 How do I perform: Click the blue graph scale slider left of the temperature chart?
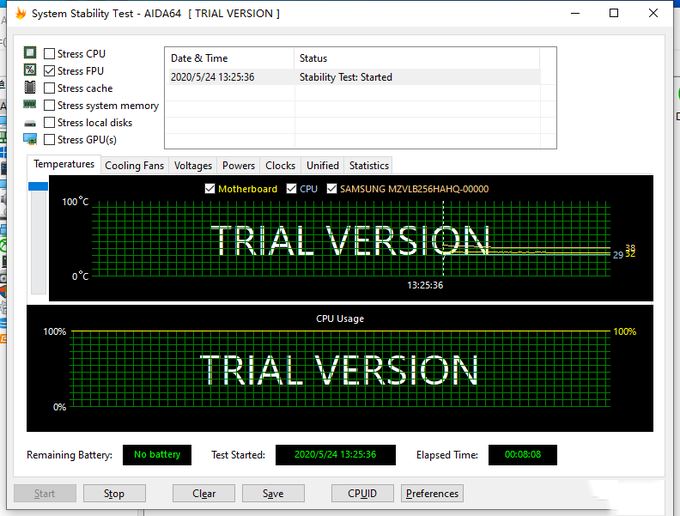38,186
